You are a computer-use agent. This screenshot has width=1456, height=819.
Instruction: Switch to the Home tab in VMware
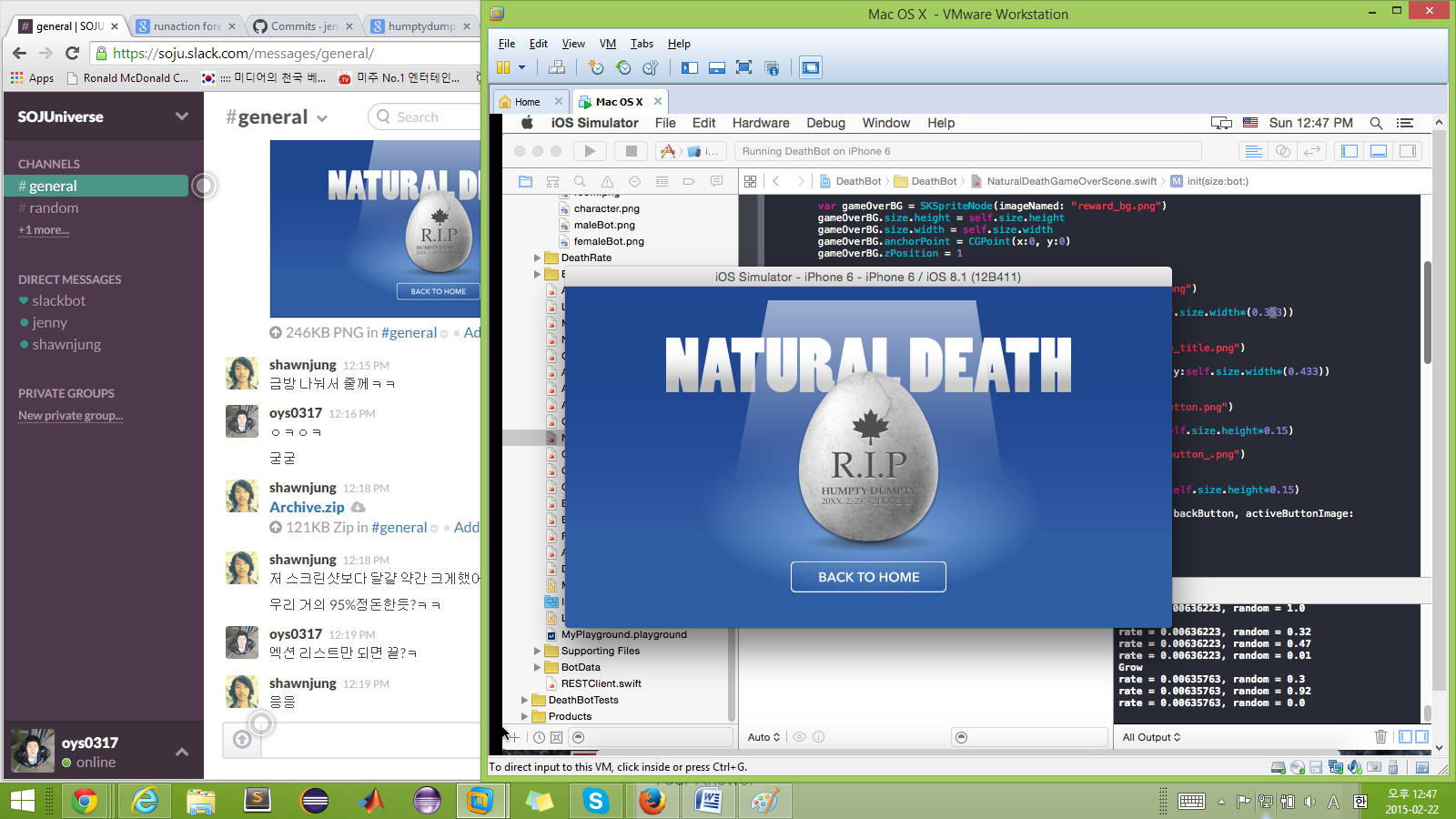(531, 101)
